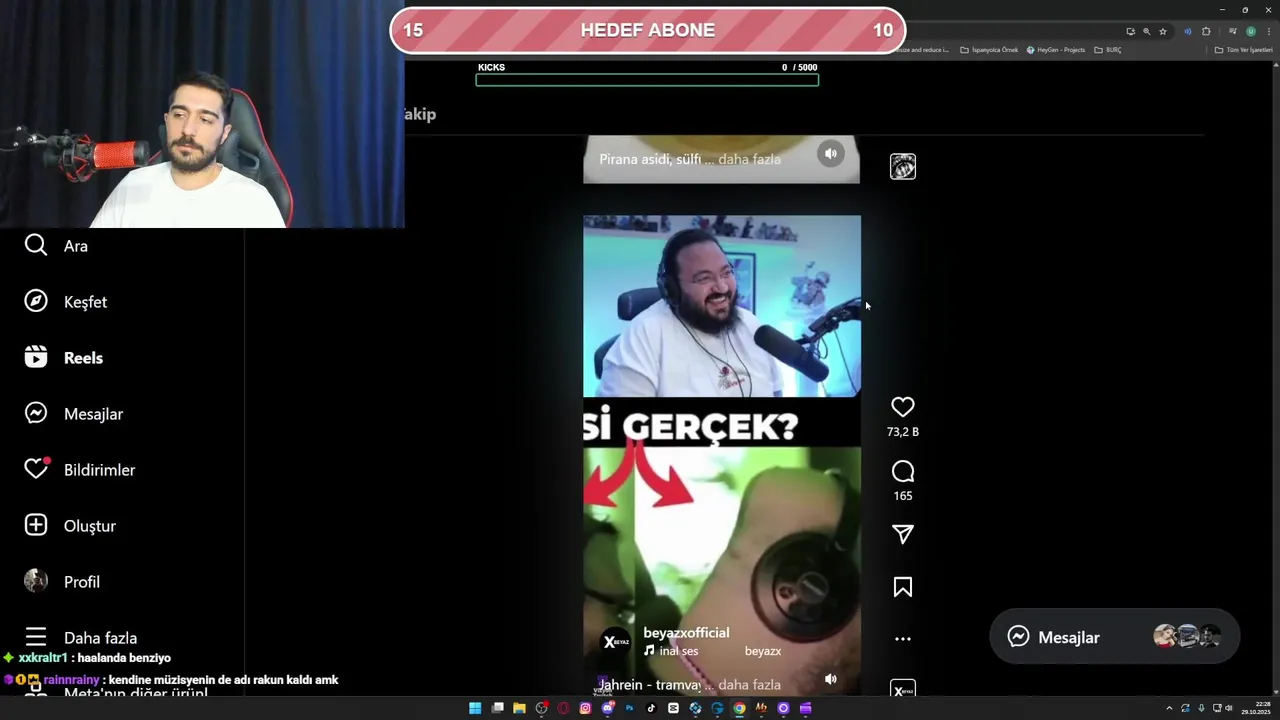Open Mesajlar in the left sidebar
Viewport: 1280px width, 720px height.
click(x=74, y=414)
